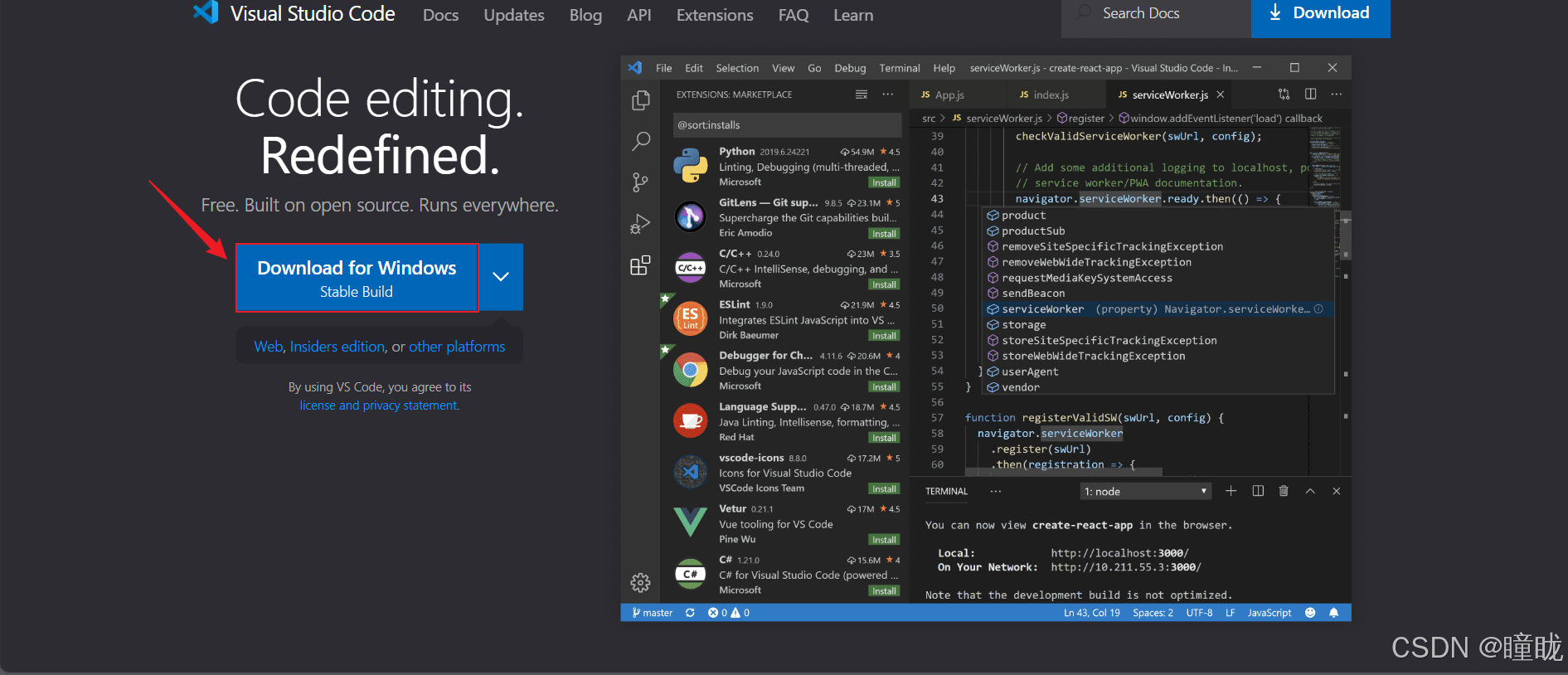Click the vscode-icons extension icon
1568x675 pixels.
click(690, 473)
